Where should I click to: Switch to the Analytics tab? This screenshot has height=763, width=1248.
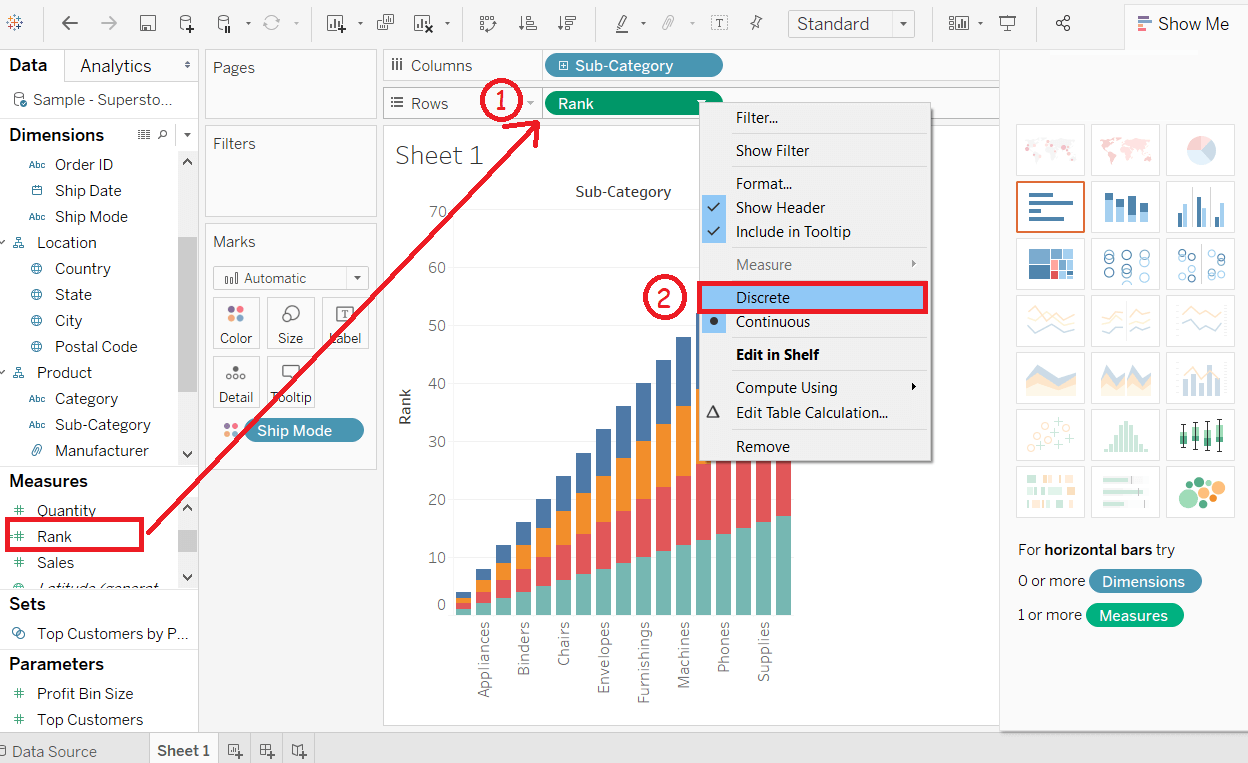pos(116,66)
